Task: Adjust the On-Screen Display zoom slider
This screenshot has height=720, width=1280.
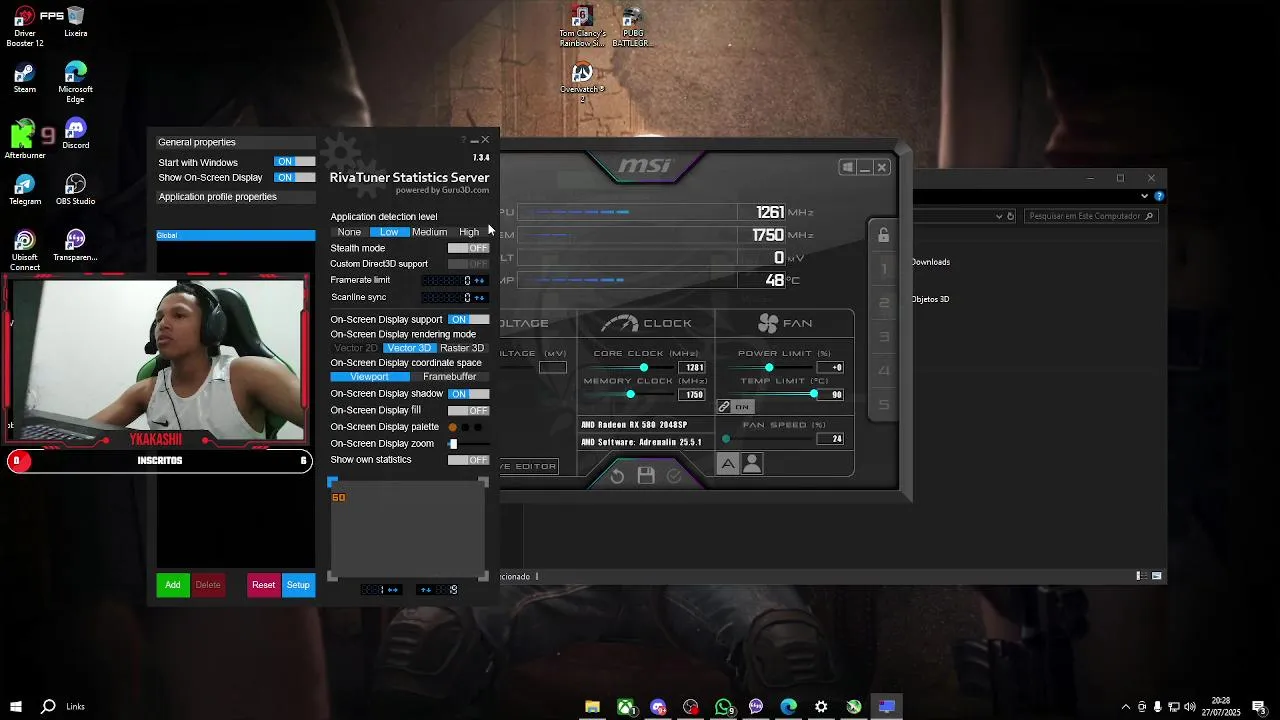Action: (x=453, y=444)
